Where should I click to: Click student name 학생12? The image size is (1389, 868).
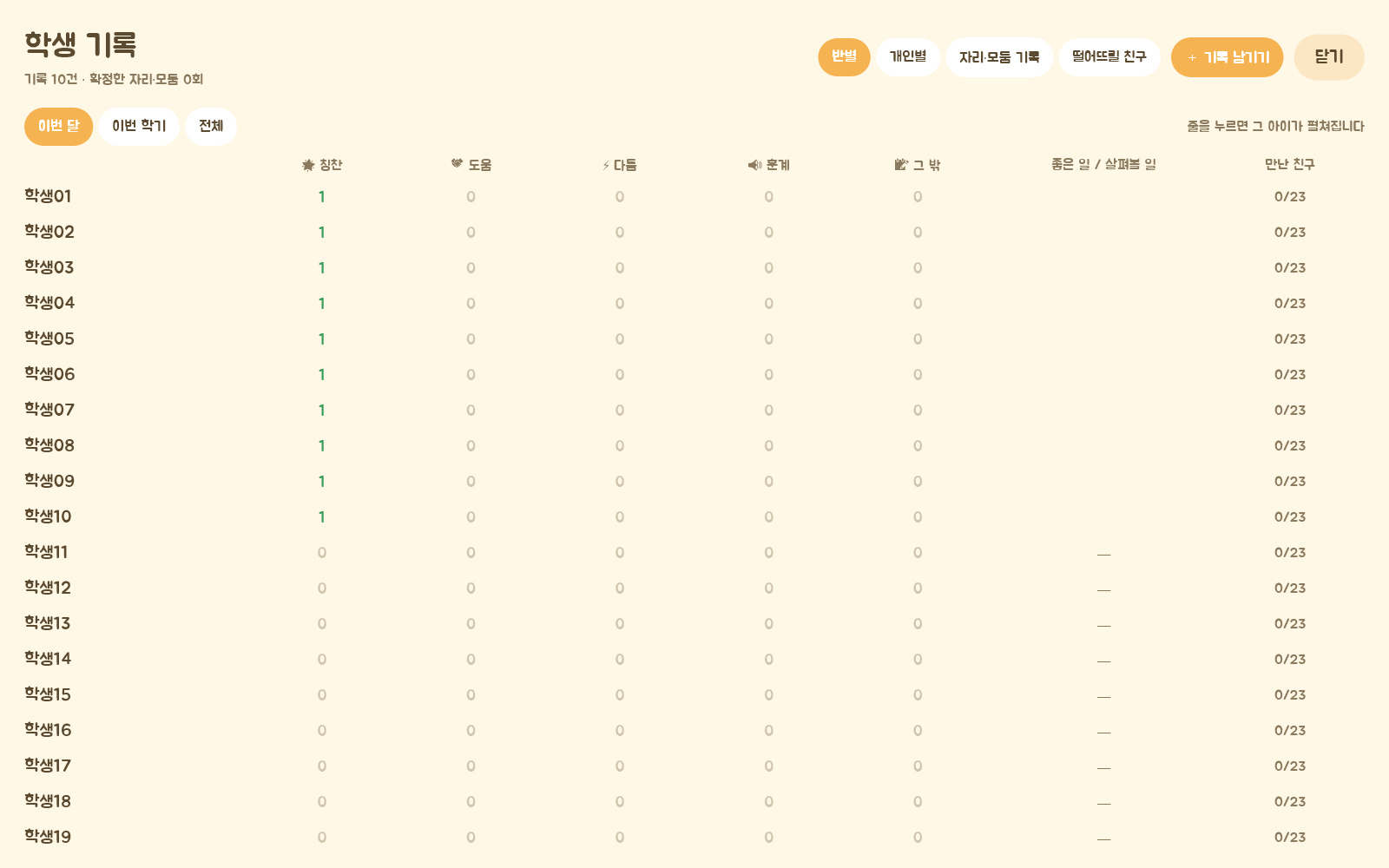[x=48, y=588]
